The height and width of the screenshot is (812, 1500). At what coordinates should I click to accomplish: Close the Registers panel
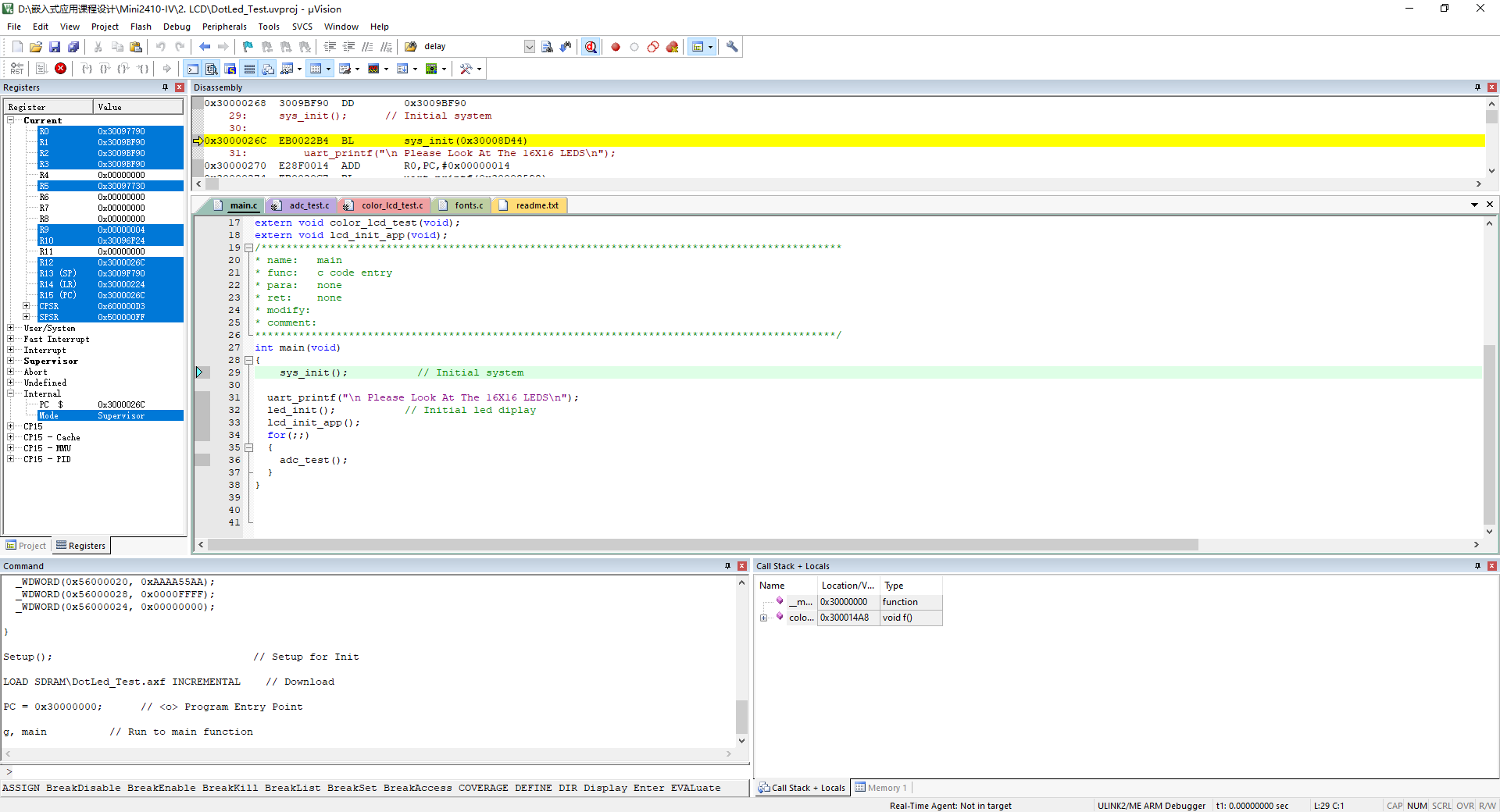point(180,87)
